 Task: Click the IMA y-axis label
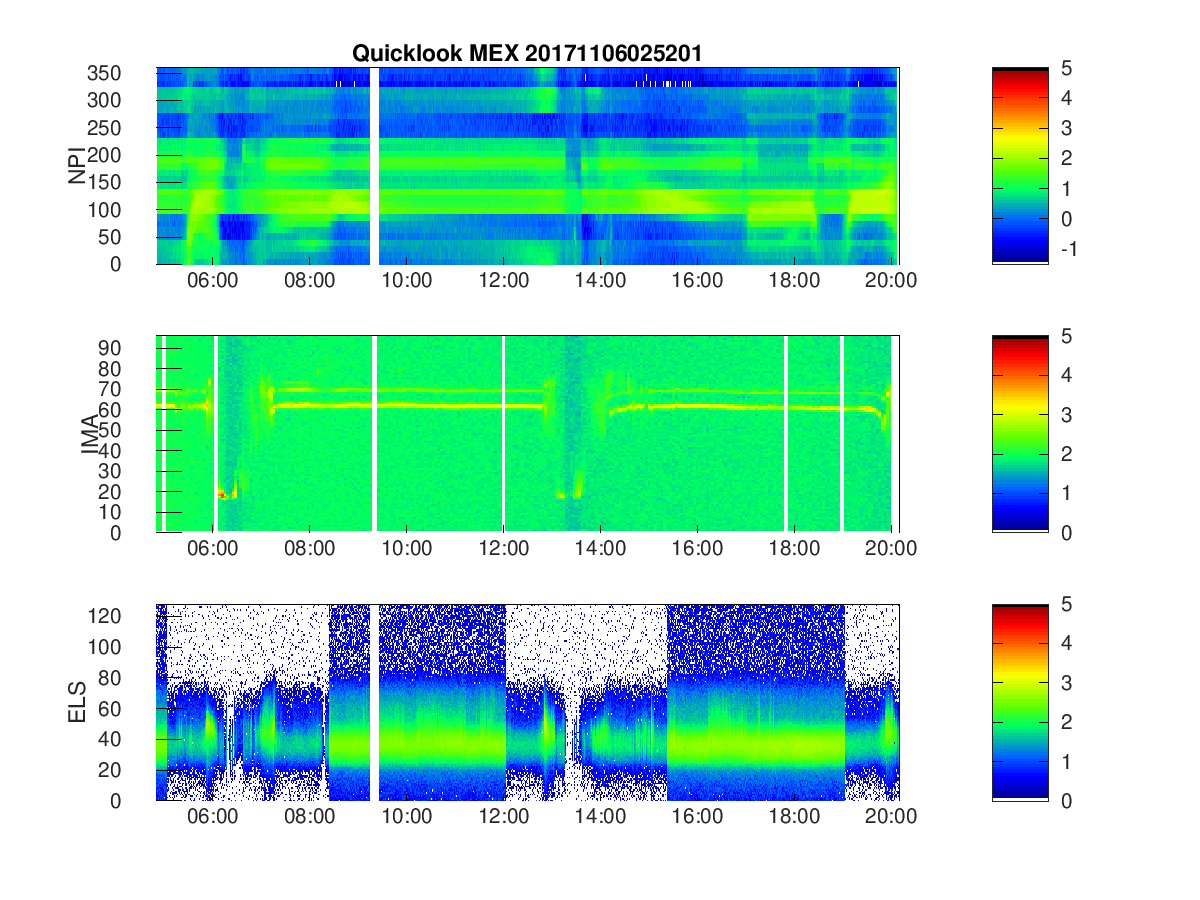pos(91,434)
